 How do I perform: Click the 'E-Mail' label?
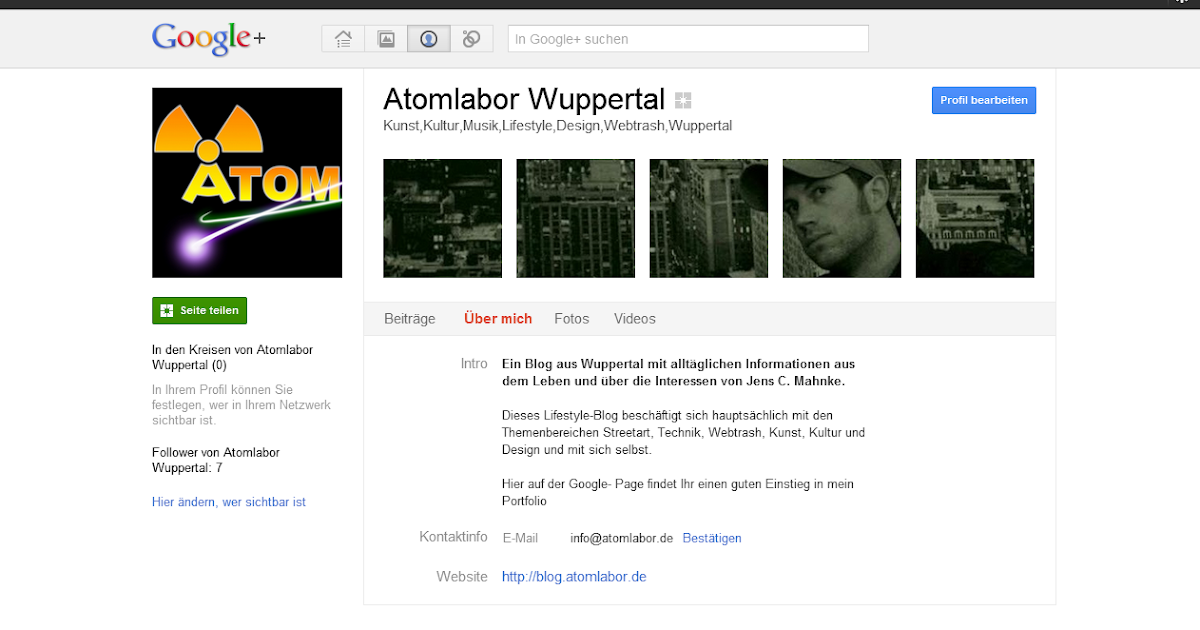(x=520, y=538)
